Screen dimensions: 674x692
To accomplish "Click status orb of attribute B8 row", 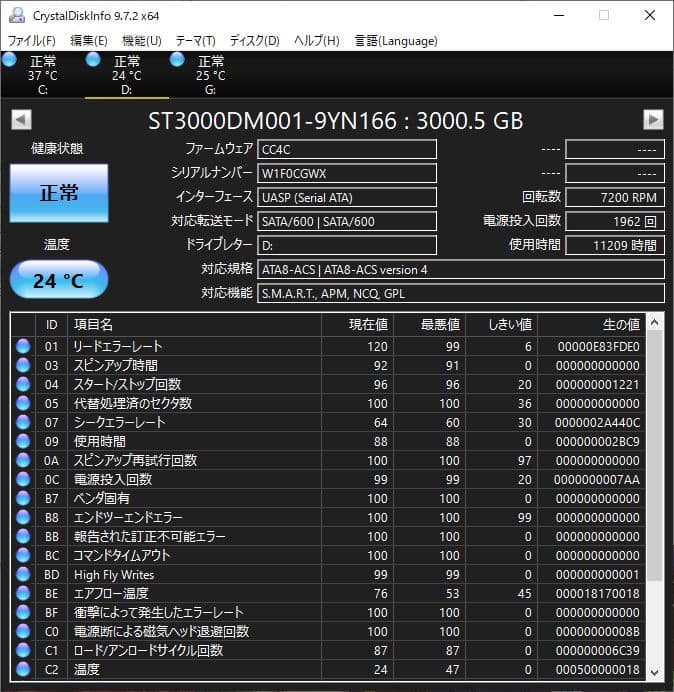I will tap(23, 517).
